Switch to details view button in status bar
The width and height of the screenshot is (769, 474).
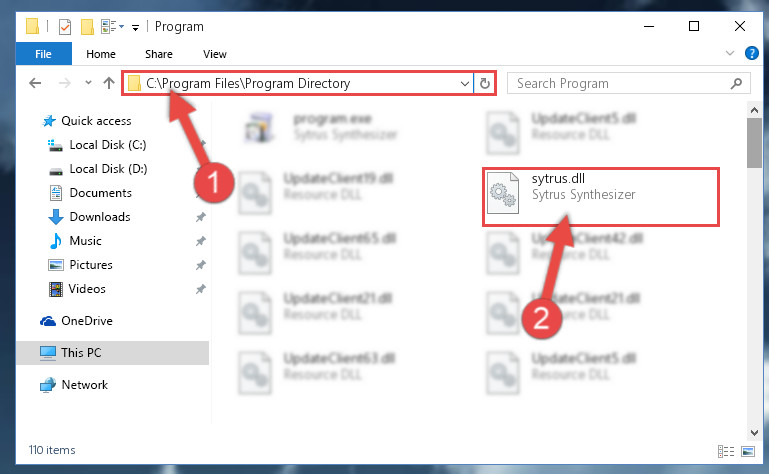pyautogui.click(x=726, y=451)
